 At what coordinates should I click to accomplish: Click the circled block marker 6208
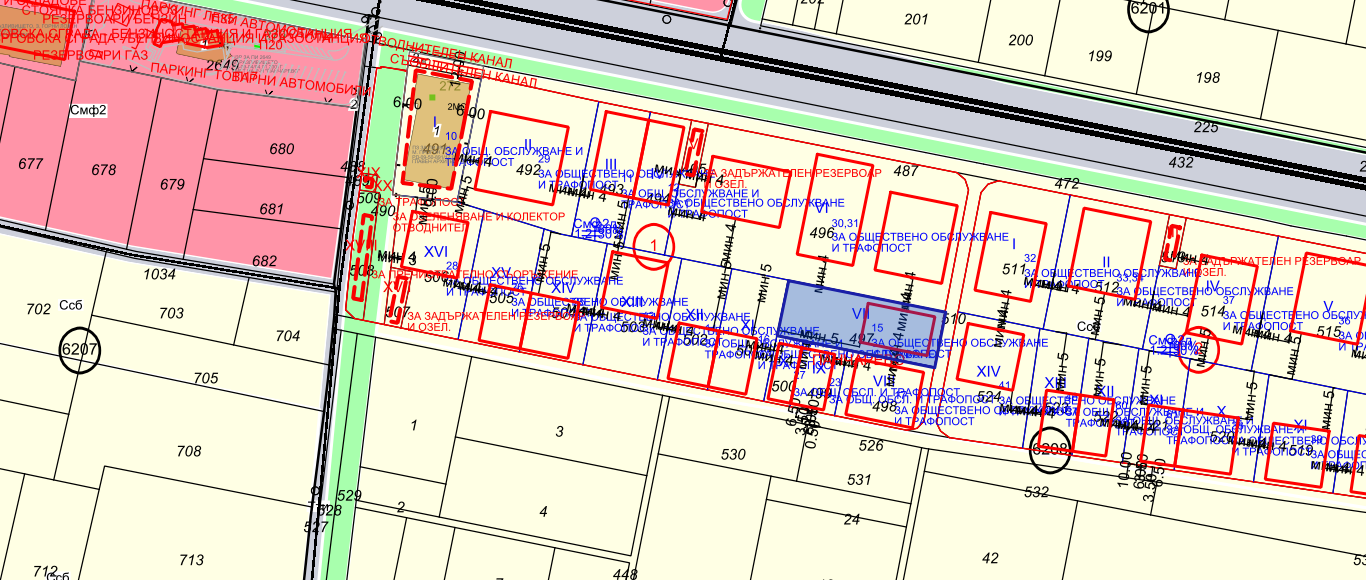click(x=1049, y=449)
